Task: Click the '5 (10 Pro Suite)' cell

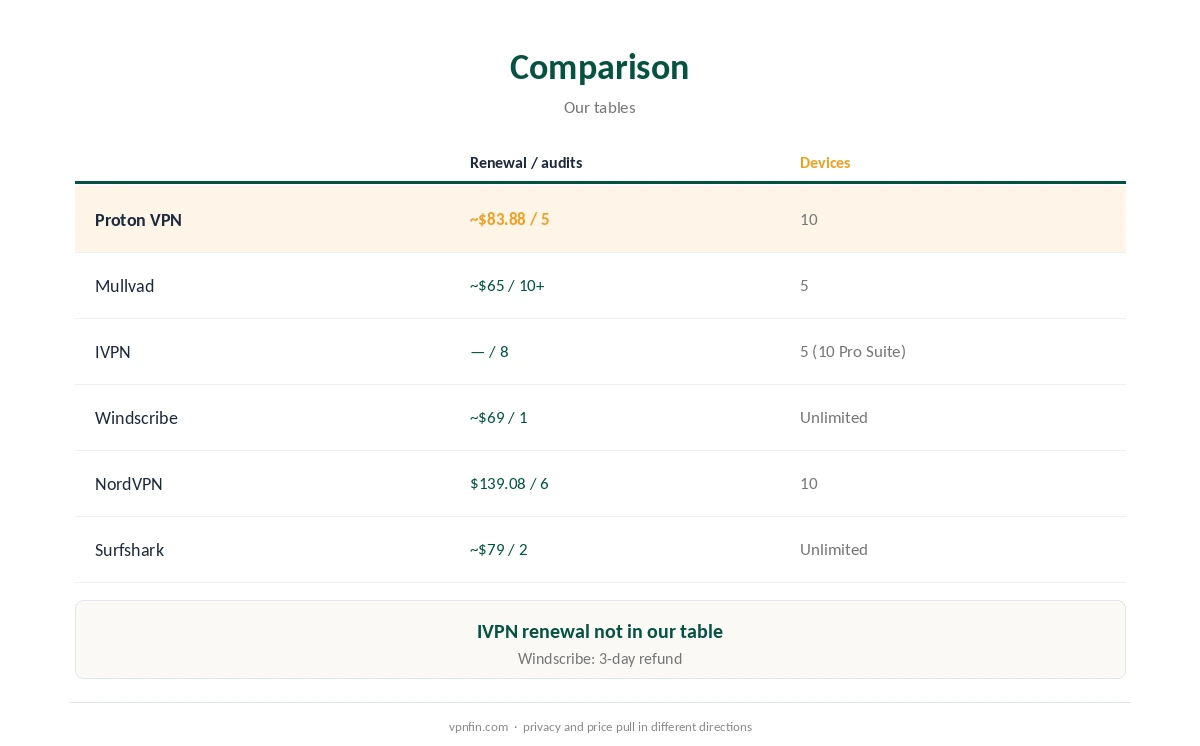Action: pyautogui.click(x=852, y=351)
